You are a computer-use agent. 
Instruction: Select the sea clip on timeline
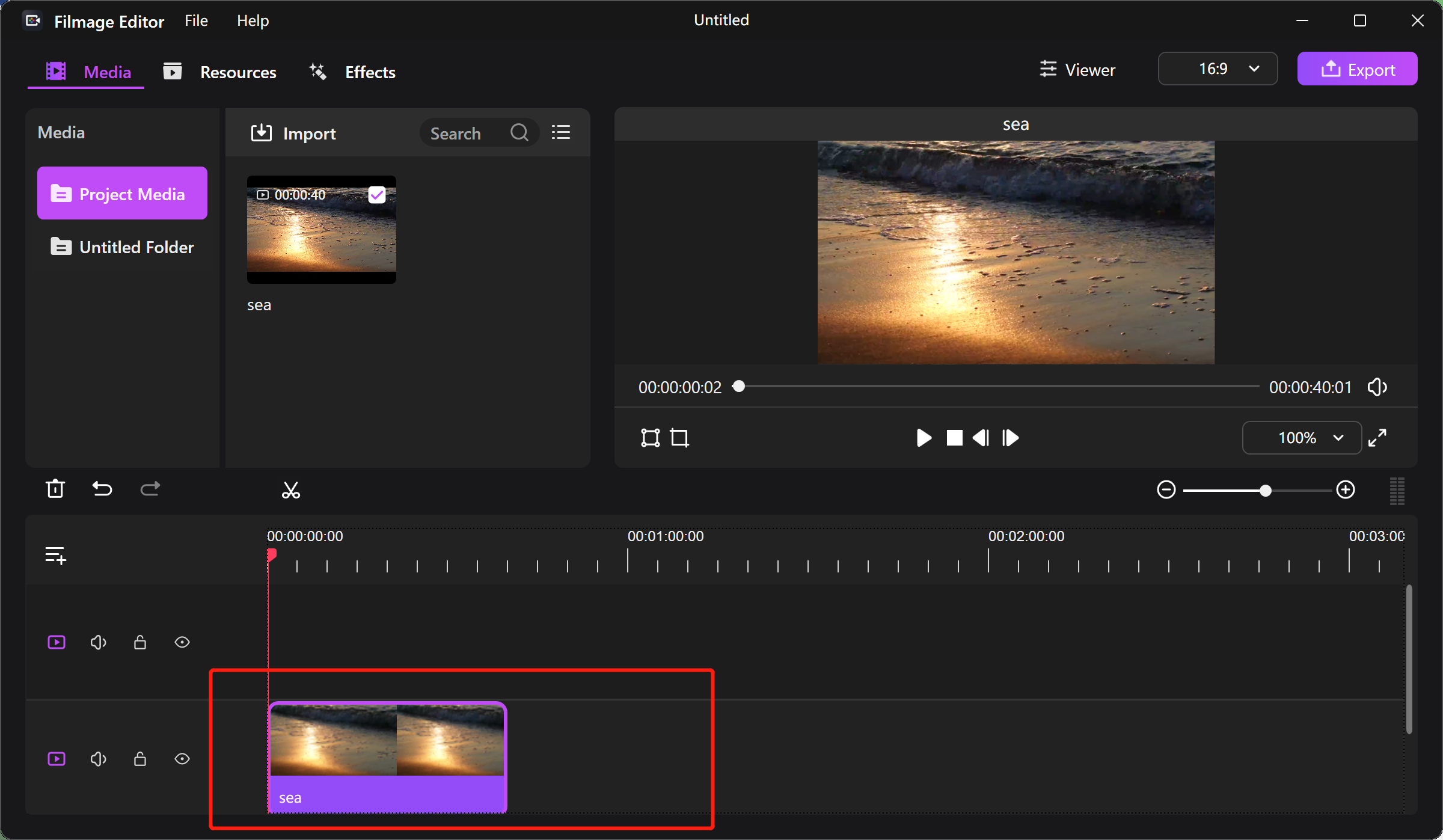[x=387, y=758]
